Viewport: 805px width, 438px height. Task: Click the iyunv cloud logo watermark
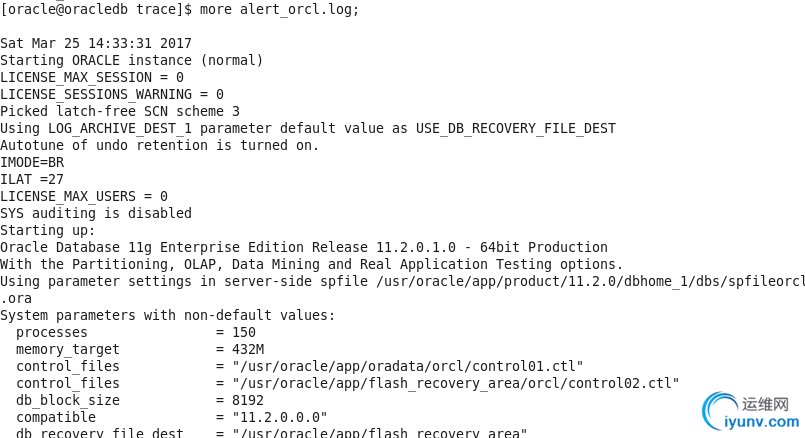[x=725, y=414]
